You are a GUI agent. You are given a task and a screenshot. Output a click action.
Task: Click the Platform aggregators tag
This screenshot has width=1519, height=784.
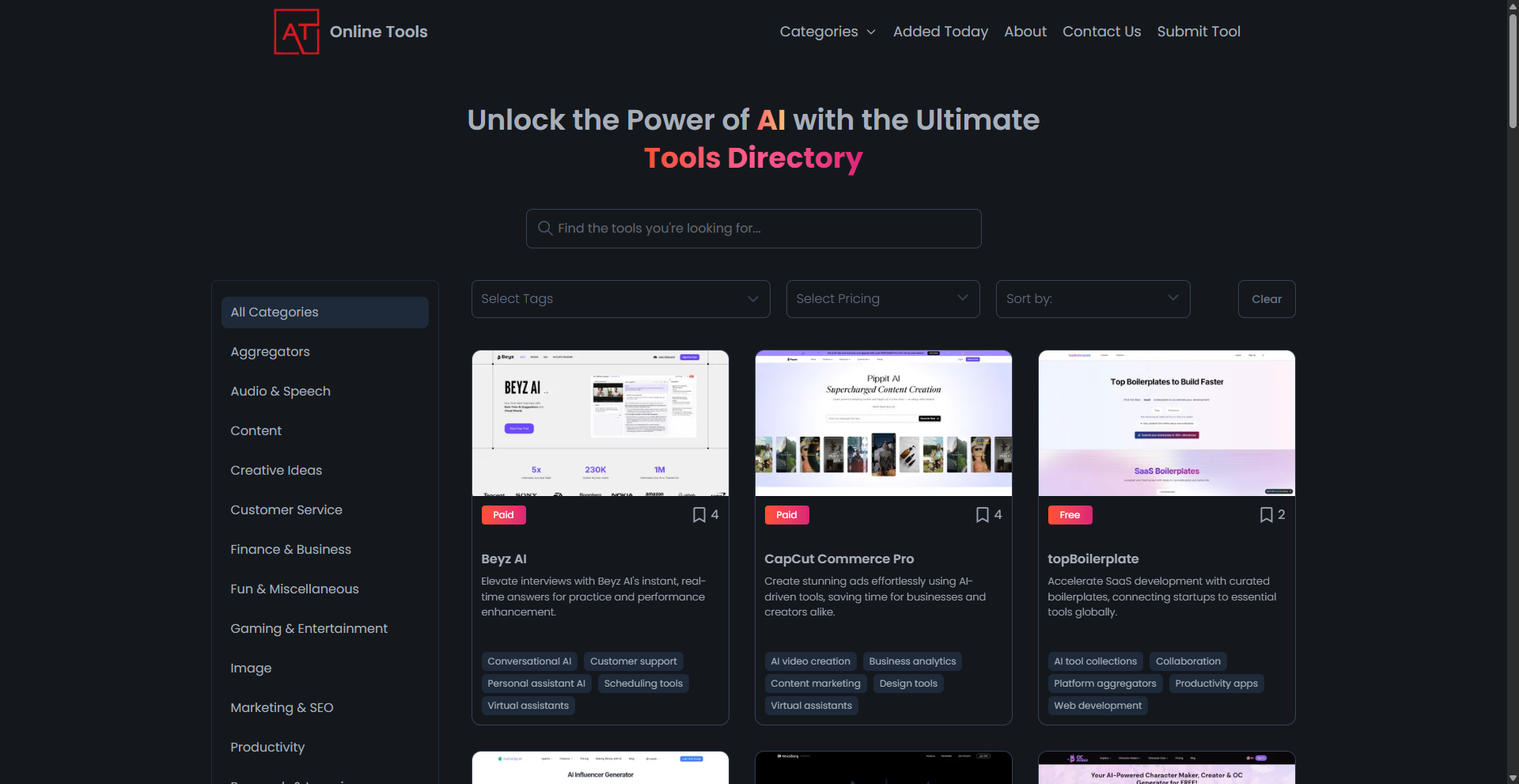(x=1105, y=684)
